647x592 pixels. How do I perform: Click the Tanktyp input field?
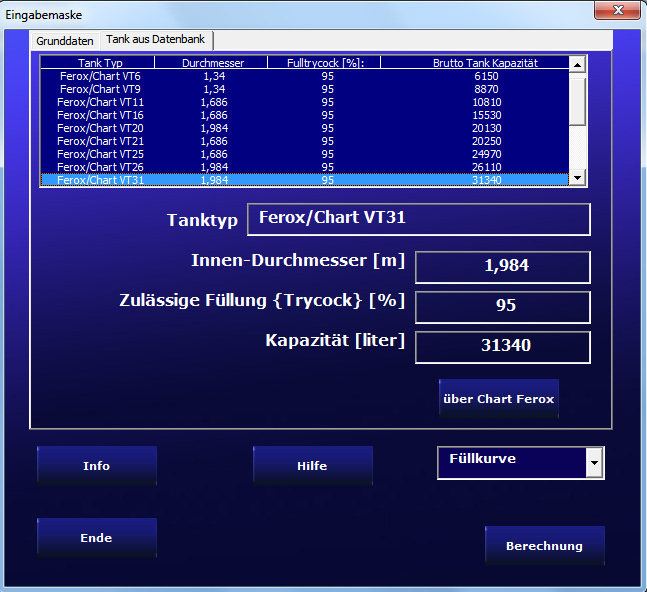click(419, 219)
